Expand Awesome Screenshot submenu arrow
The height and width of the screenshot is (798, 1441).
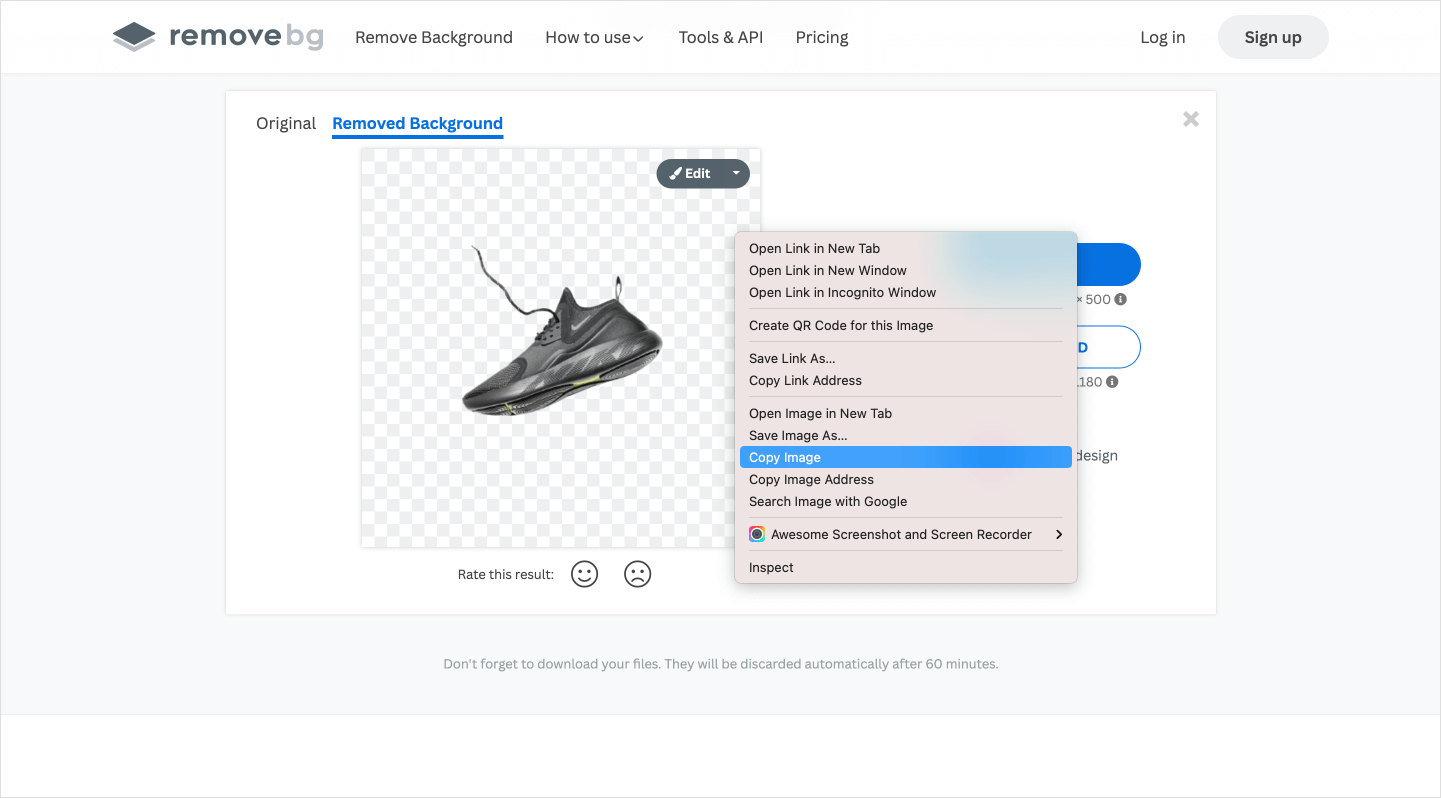click(x=1059, y=535)
